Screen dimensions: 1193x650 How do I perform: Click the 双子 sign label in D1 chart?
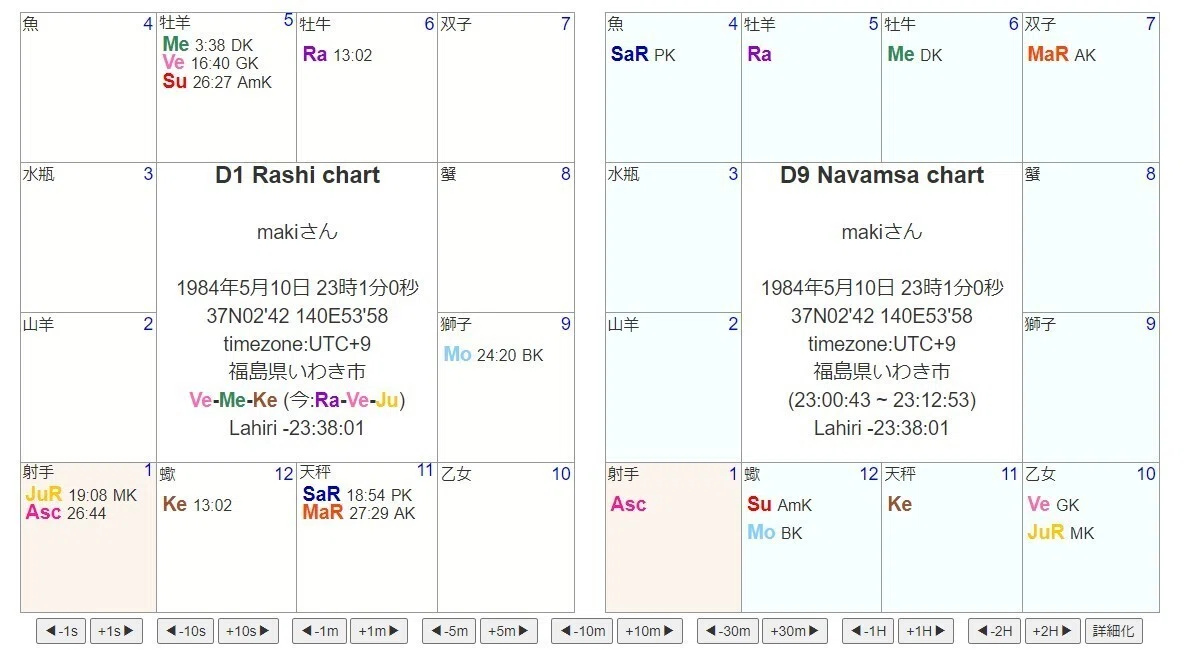(456, 24)
